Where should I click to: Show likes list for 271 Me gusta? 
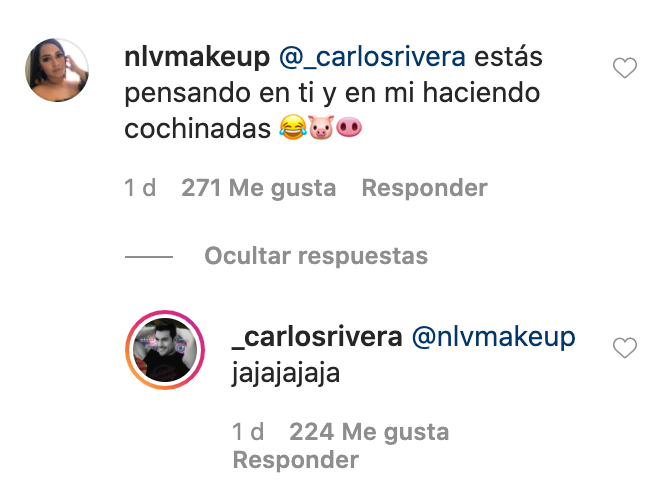[259, 188]
